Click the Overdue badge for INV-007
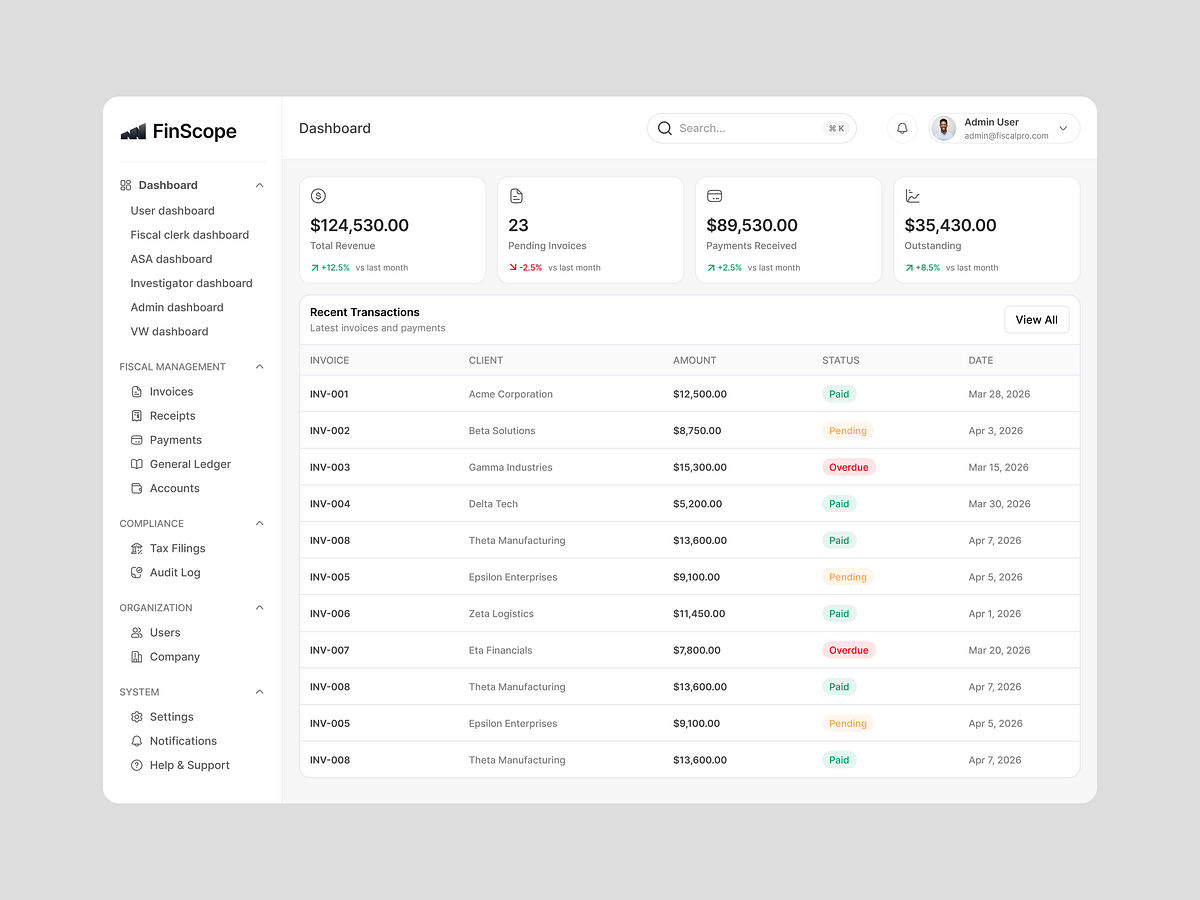The width and height of the screenshot is (1200, 900). pyautogui.click(x=849, y=650)
